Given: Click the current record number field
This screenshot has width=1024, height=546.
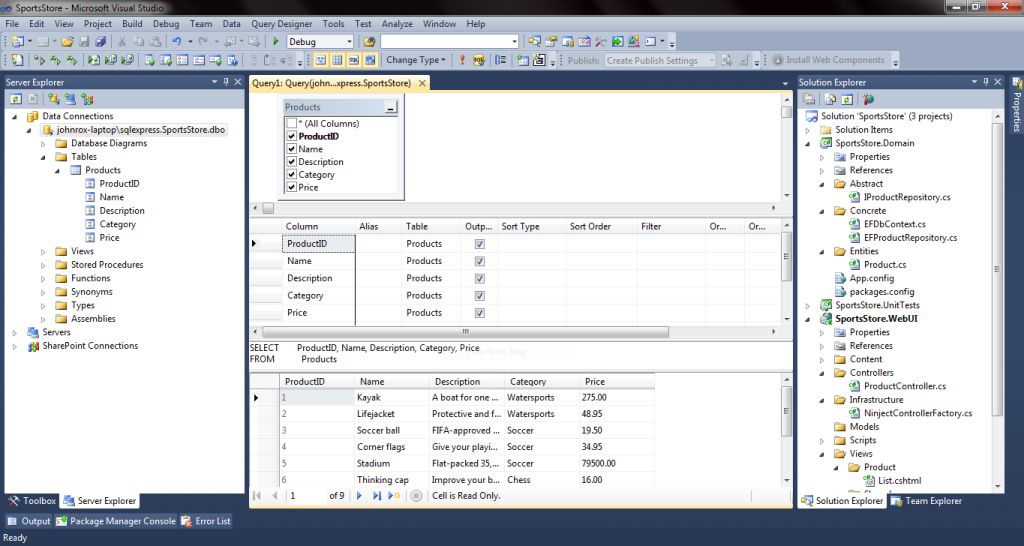Looking at the screenshot, I should 305,496.
